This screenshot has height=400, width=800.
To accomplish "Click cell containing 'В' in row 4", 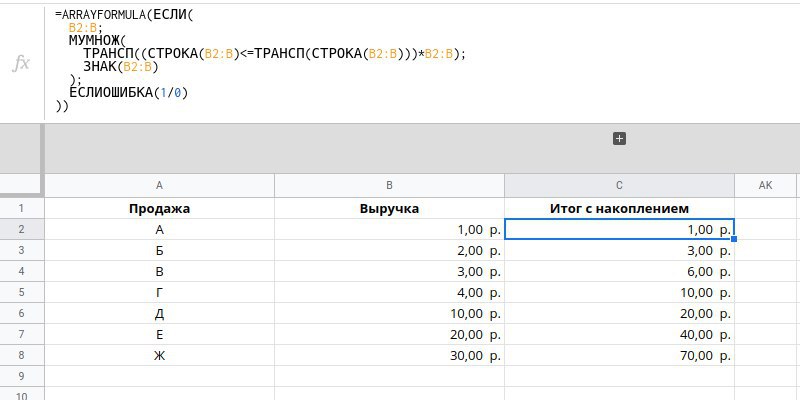I will pos(159,271).
